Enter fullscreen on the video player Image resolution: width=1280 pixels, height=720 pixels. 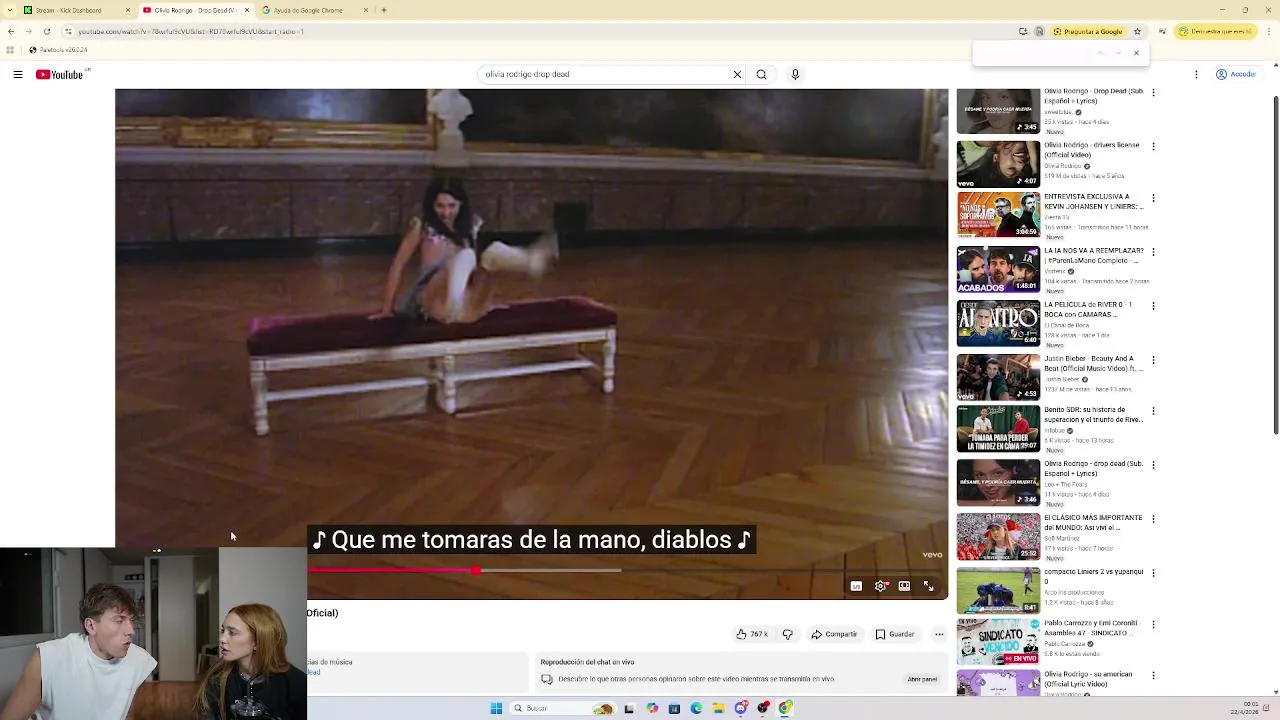tap(928, 586)
